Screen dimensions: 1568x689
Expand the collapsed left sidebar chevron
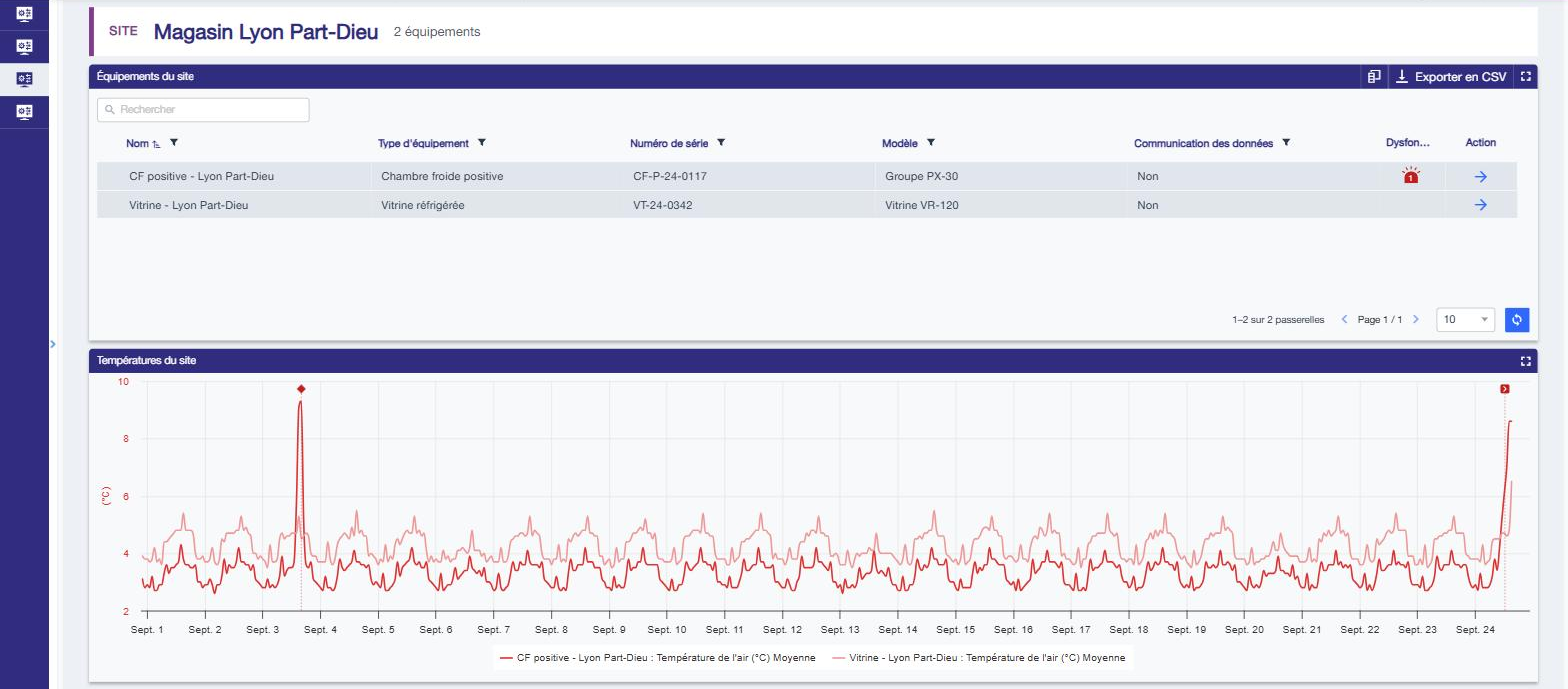click(53, 344)
